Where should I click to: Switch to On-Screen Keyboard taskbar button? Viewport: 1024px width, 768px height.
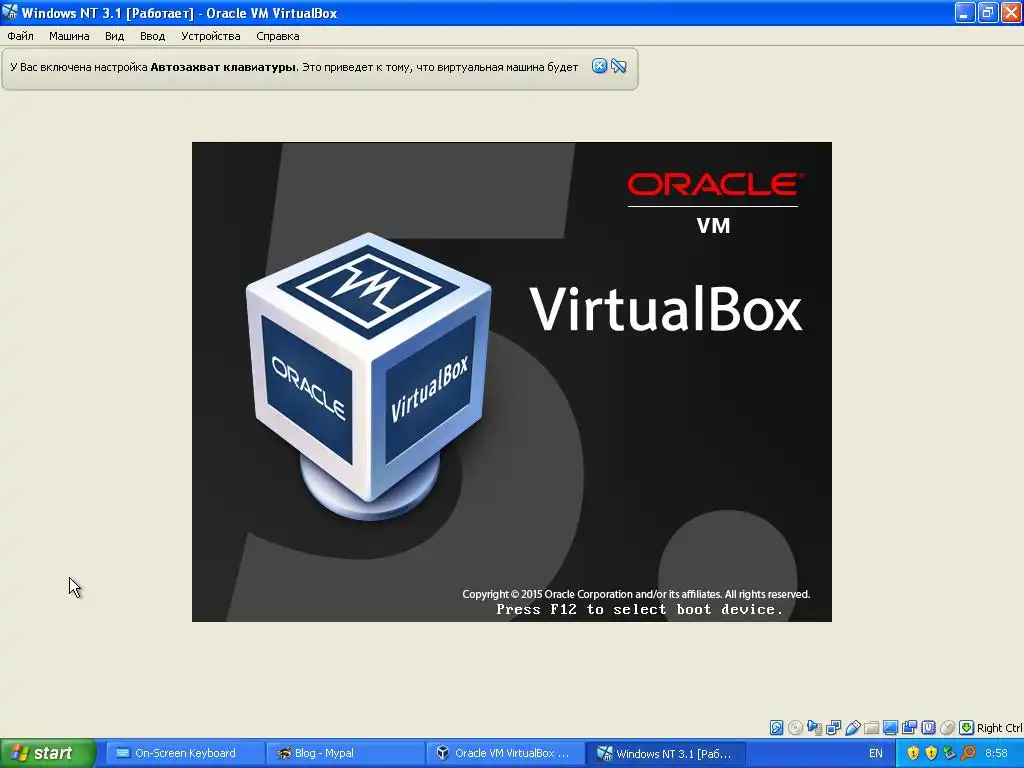point(185,754)
